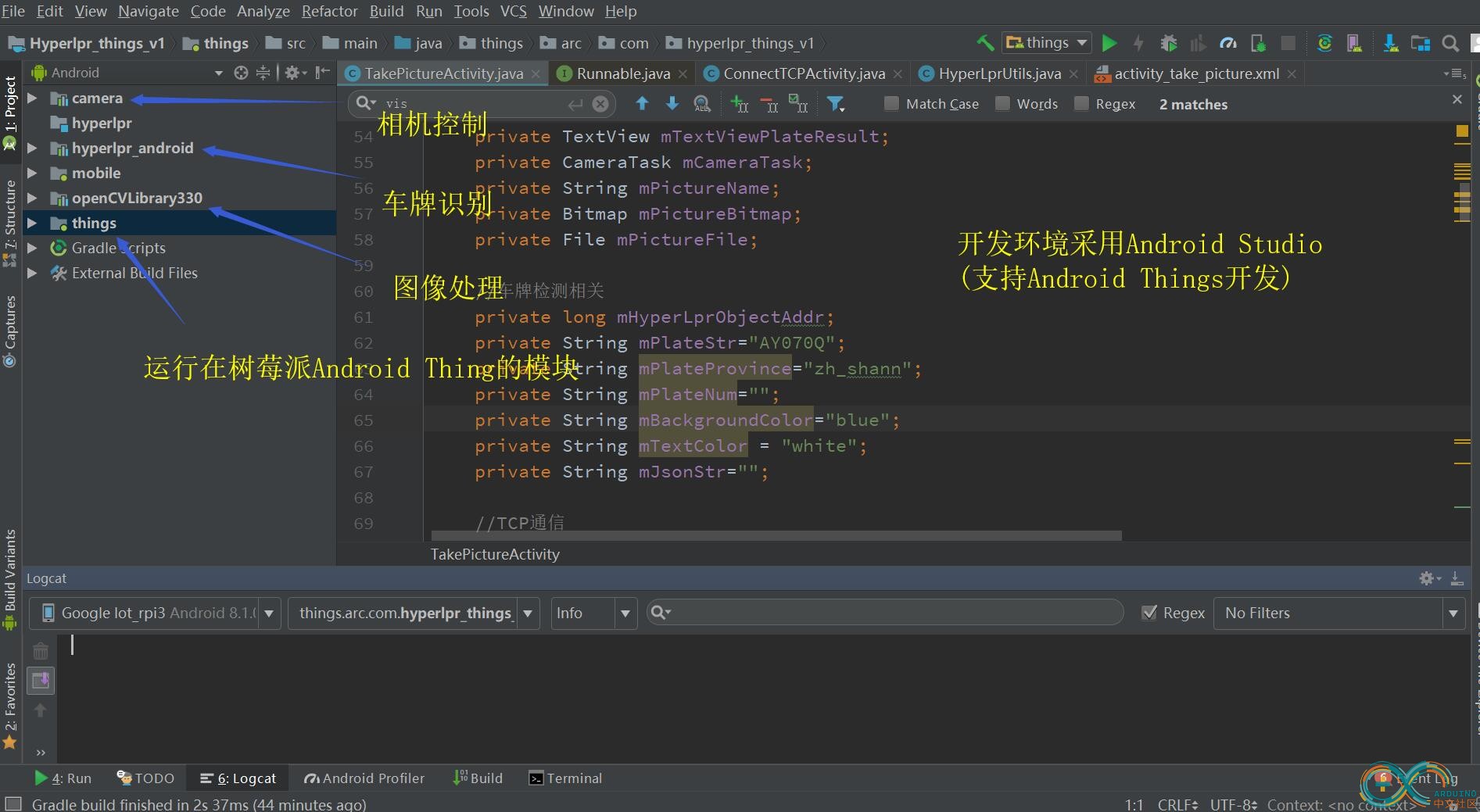Viewport: 1480px width, 812px height.
Task: Click the filter funnel icon in find bar
Action: point(835,103)
